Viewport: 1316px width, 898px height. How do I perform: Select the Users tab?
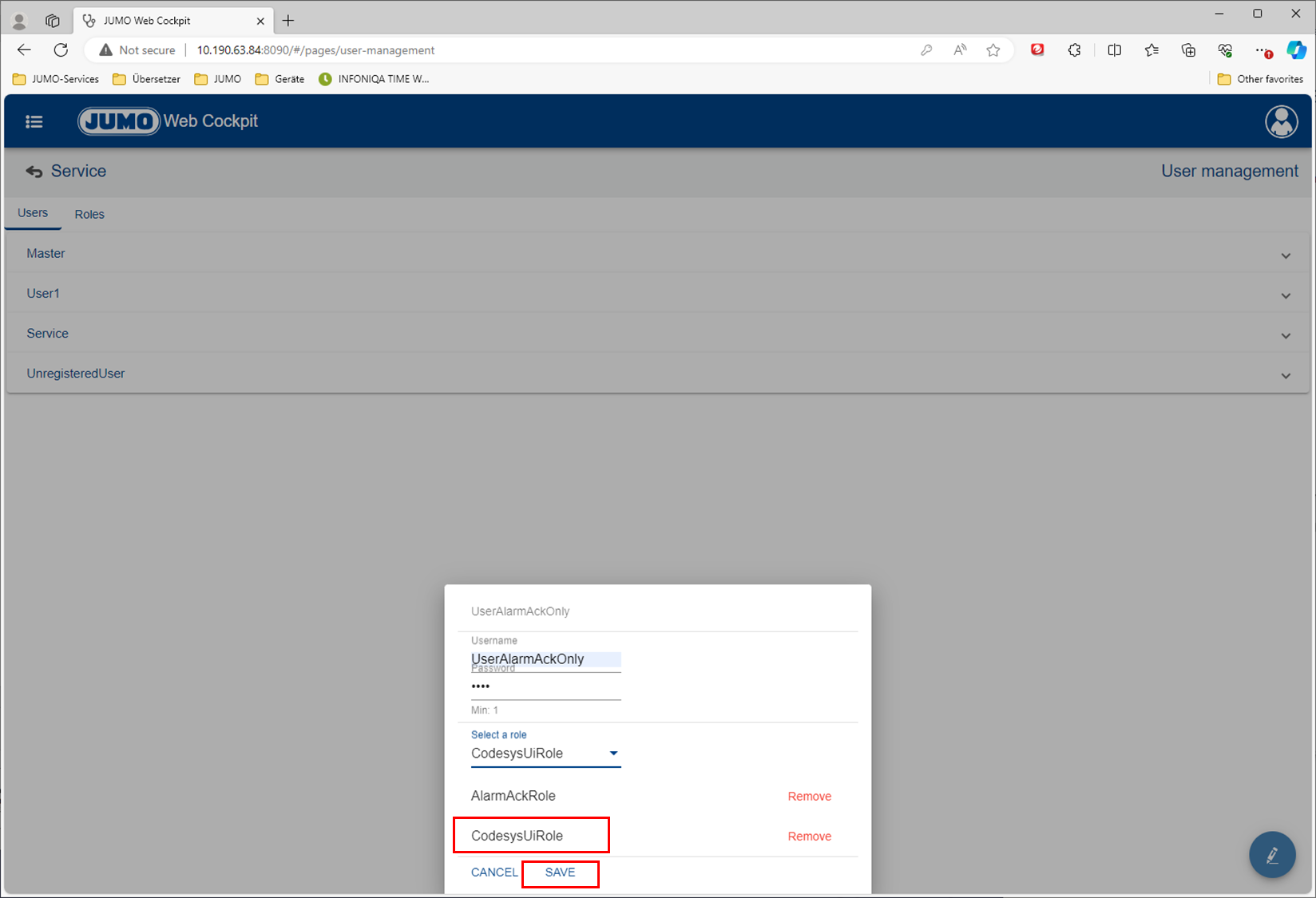point(33,213)
